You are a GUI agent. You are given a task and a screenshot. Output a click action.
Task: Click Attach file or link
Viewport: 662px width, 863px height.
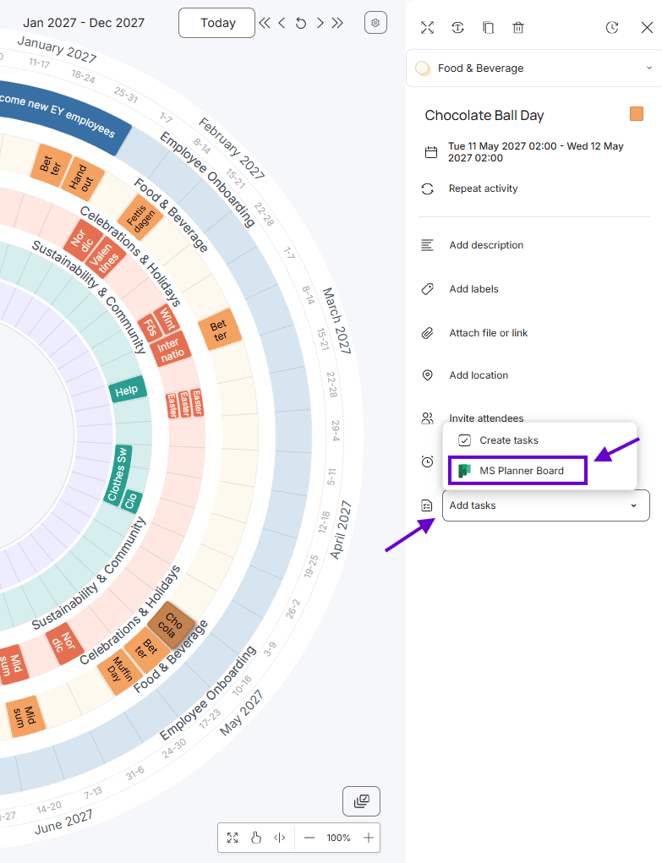[488, 333]
